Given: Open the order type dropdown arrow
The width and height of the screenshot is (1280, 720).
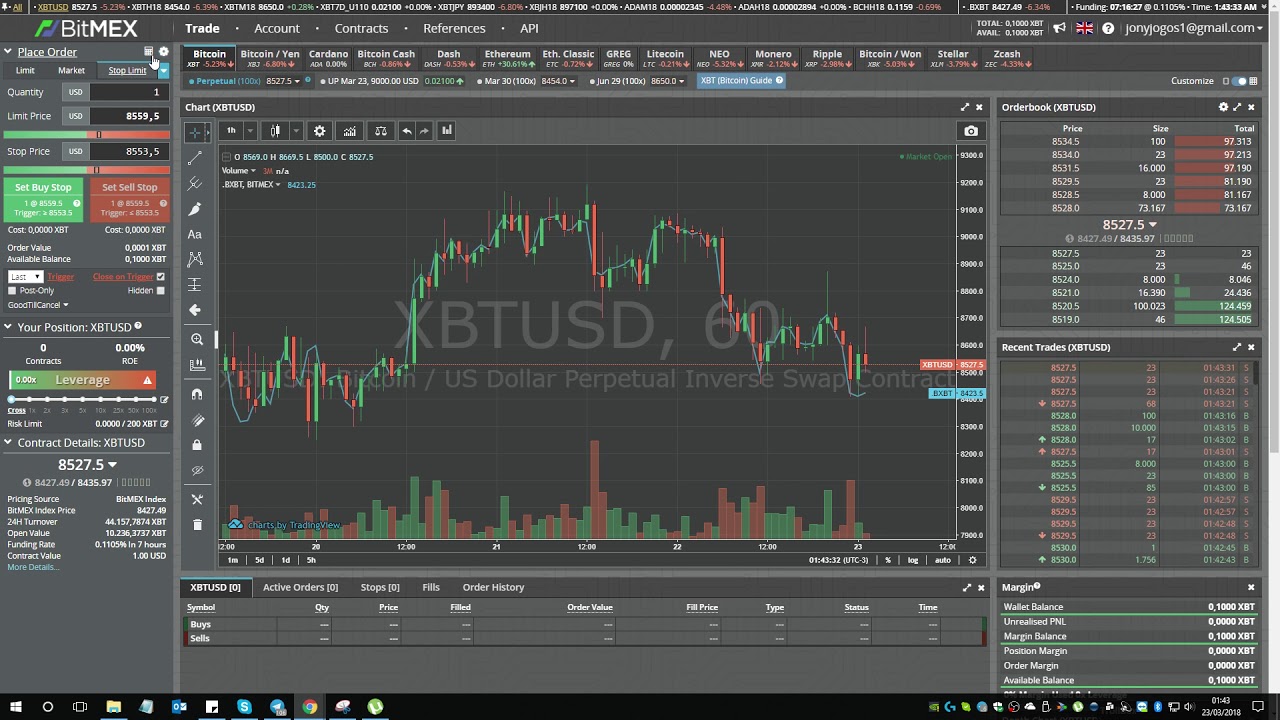Looking at the screenshot, I should [x=163, y=71].
